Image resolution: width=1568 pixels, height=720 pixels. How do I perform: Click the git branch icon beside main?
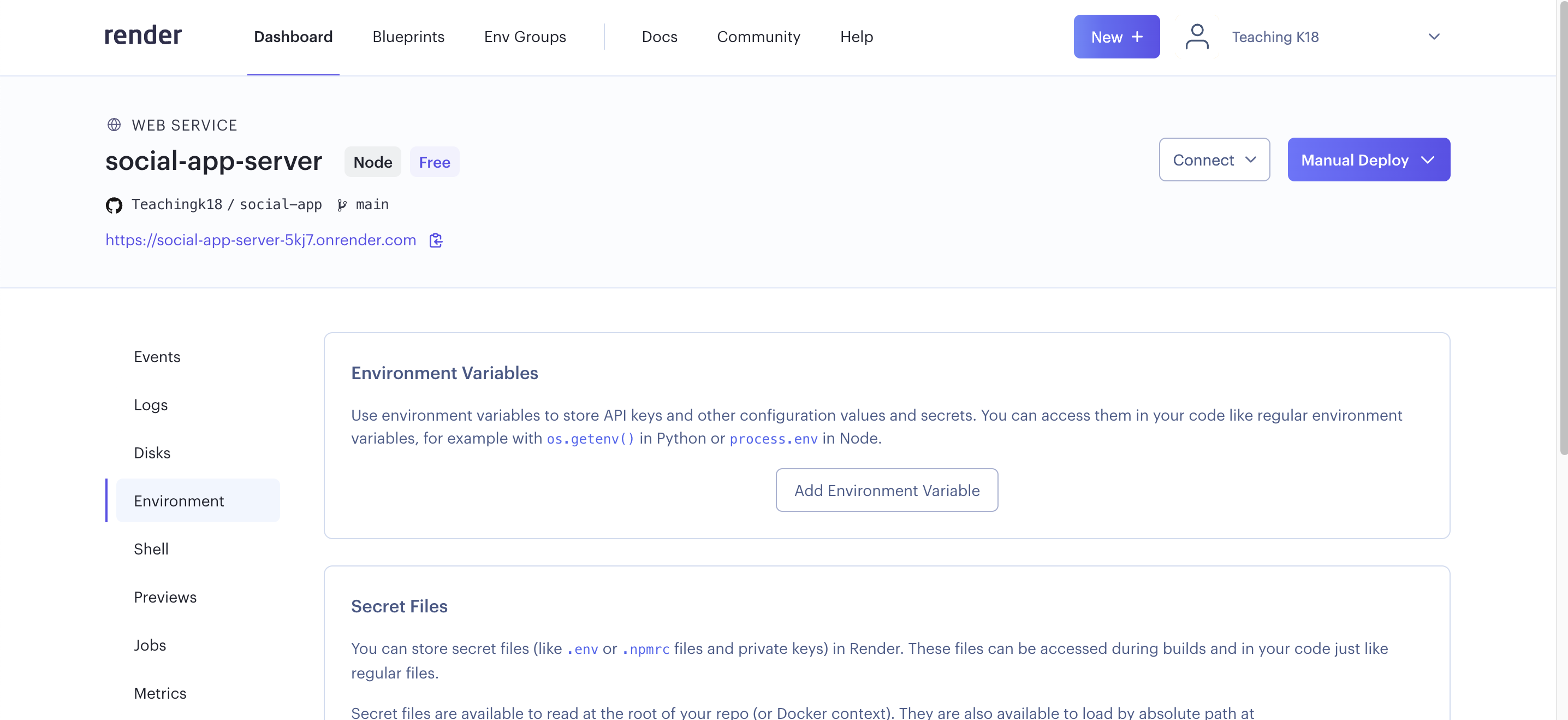[342, 205]
